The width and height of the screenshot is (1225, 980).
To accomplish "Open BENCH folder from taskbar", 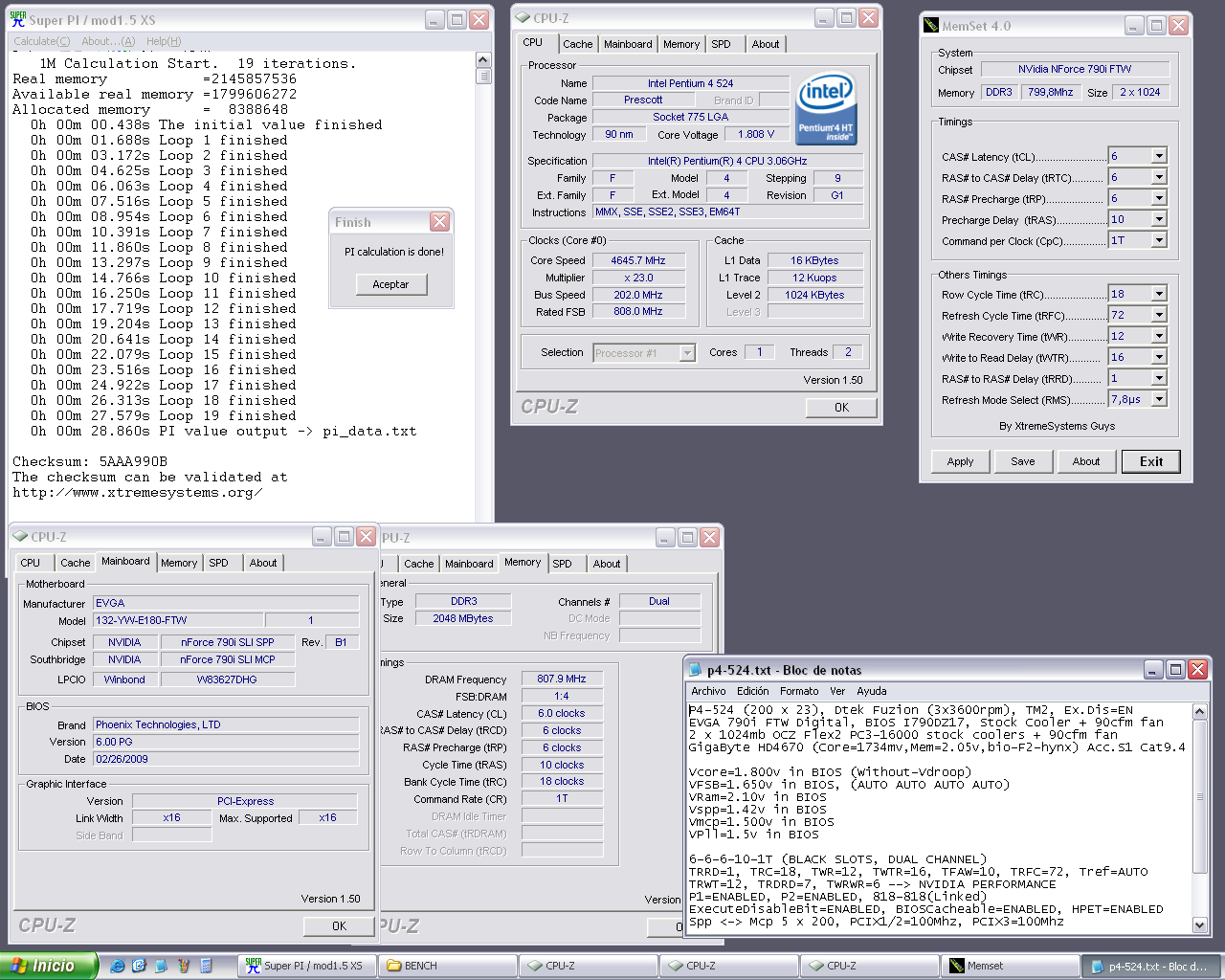I will tap(447, 966).
